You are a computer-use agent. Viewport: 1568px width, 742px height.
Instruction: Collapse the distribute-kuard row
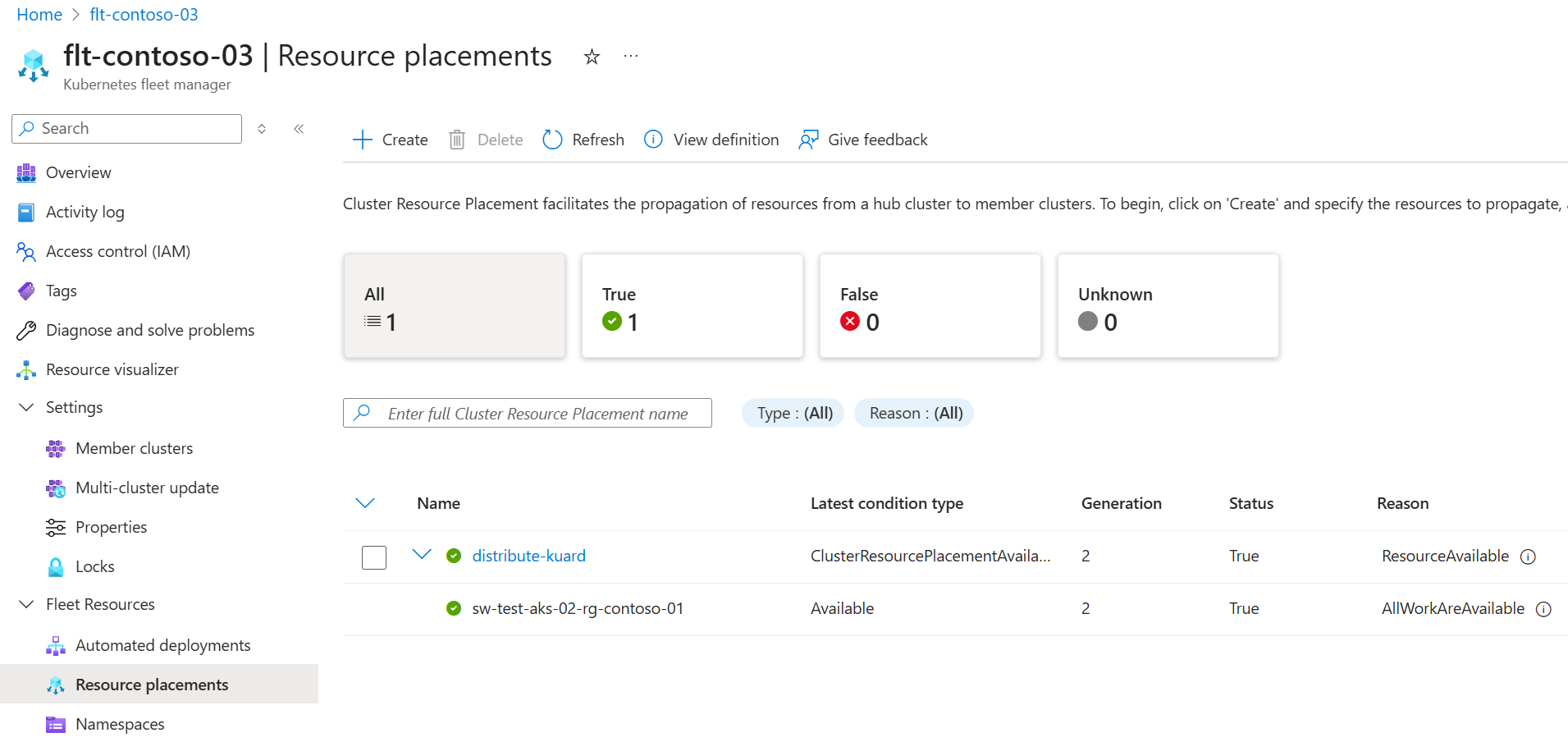[x=422, y=554]
